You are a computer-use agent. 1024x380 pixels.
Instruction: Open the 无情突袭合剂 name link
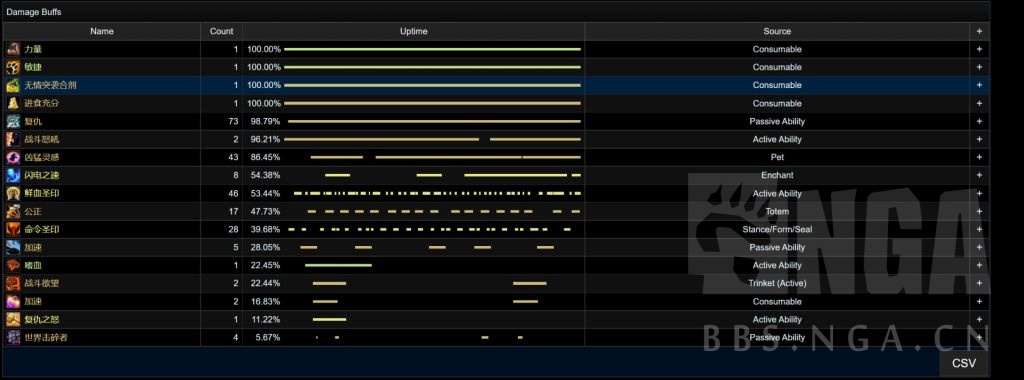pyautogui.click(x=51, y=85)
